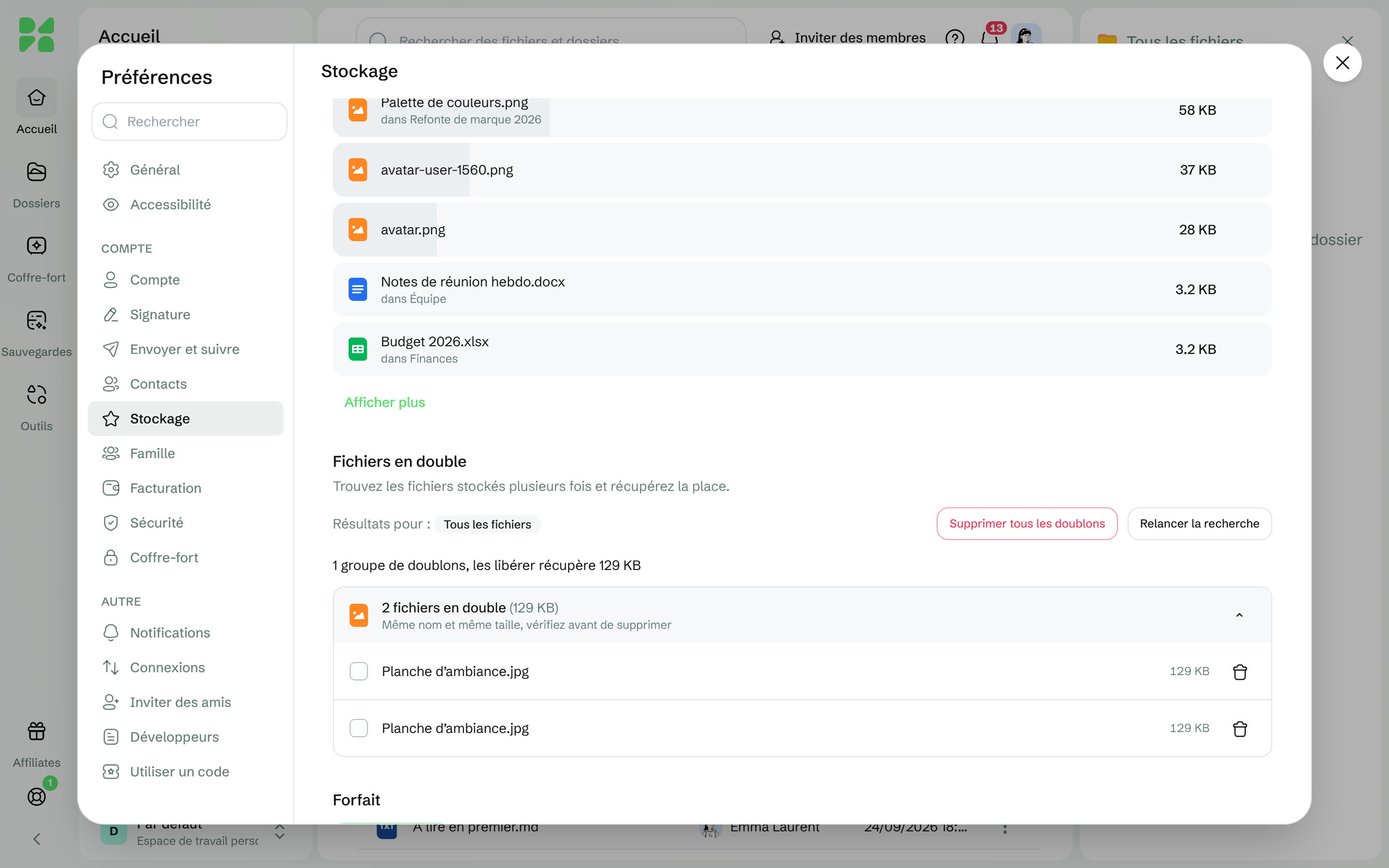
Task: Collapse the left rail with arrow icon
Action: coord(36,839)
